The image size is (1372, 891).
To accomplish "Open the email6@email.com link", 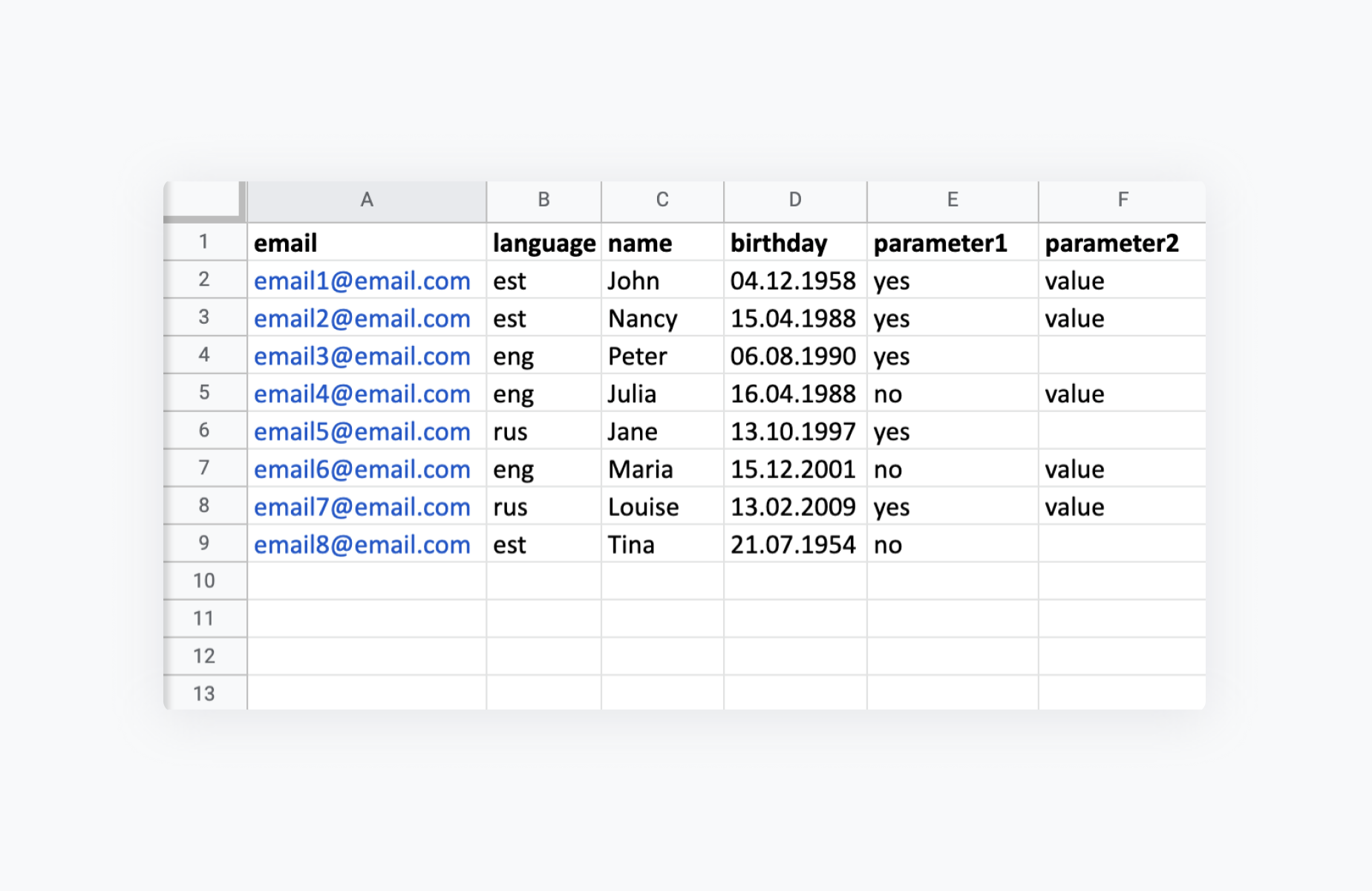I will coord(362,469).
